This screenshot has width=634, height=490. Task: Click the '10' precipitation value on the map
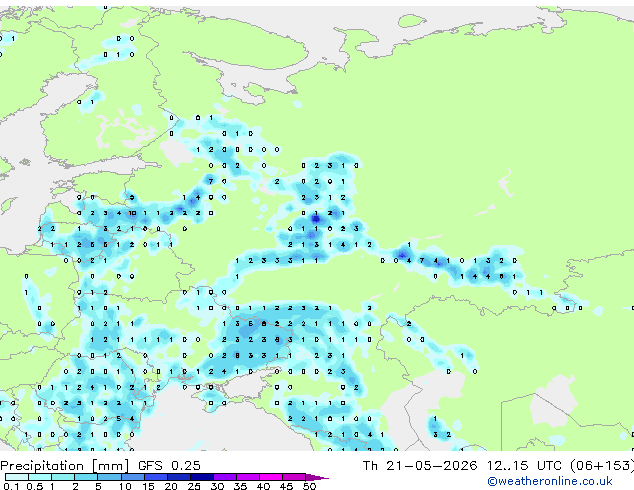(x=132, y=213)
